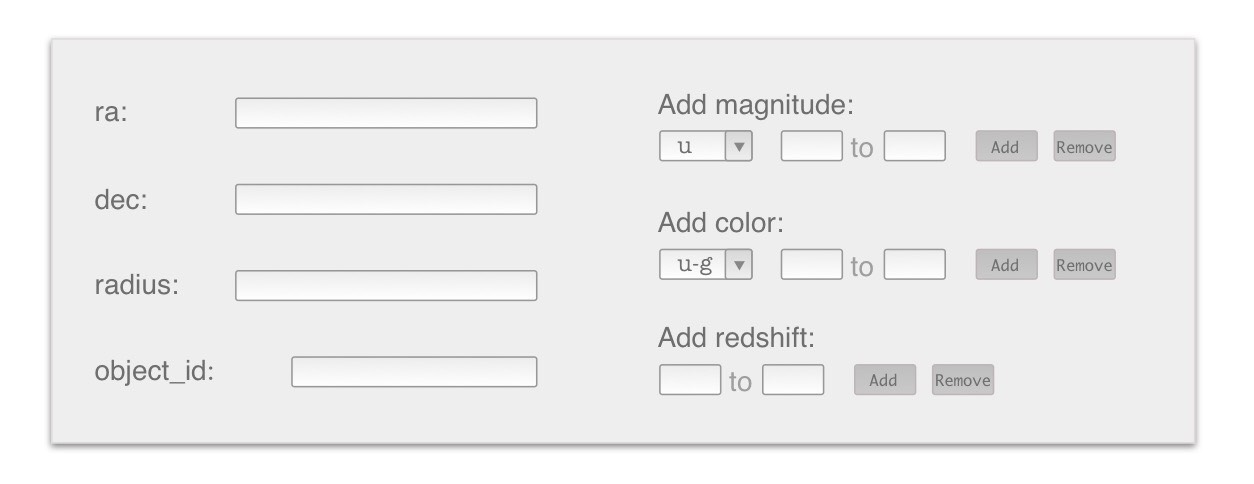Click the object_id label text
1254x484 pixels.
[154, 372]
